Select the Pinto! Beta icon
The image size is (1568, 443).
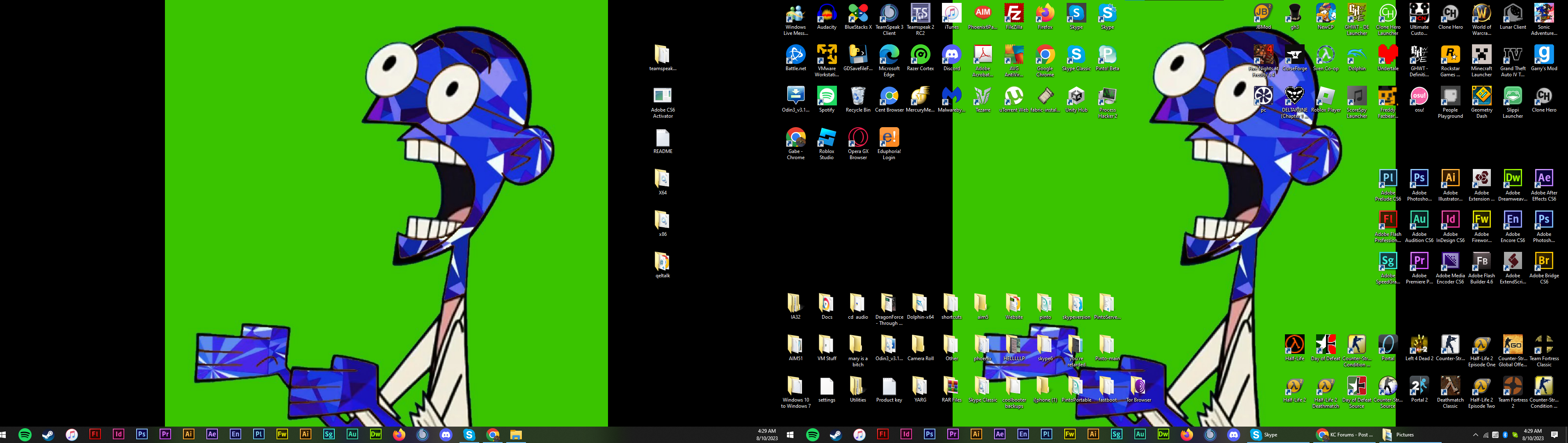(x=1107, y=58)
